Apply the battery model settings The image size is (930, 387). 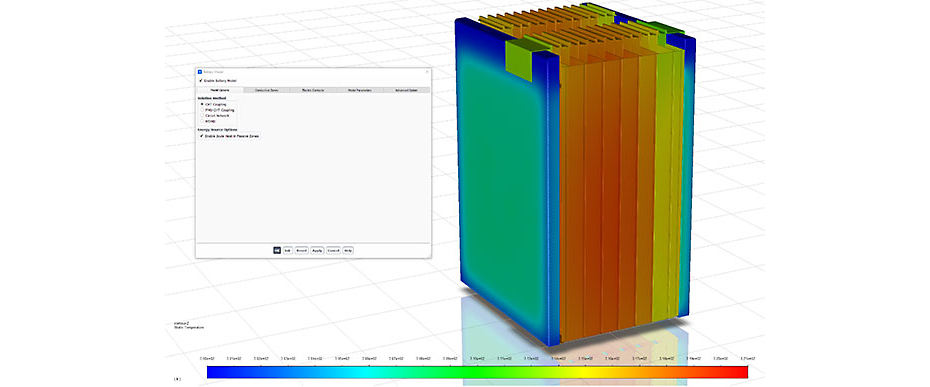point(317,250)
